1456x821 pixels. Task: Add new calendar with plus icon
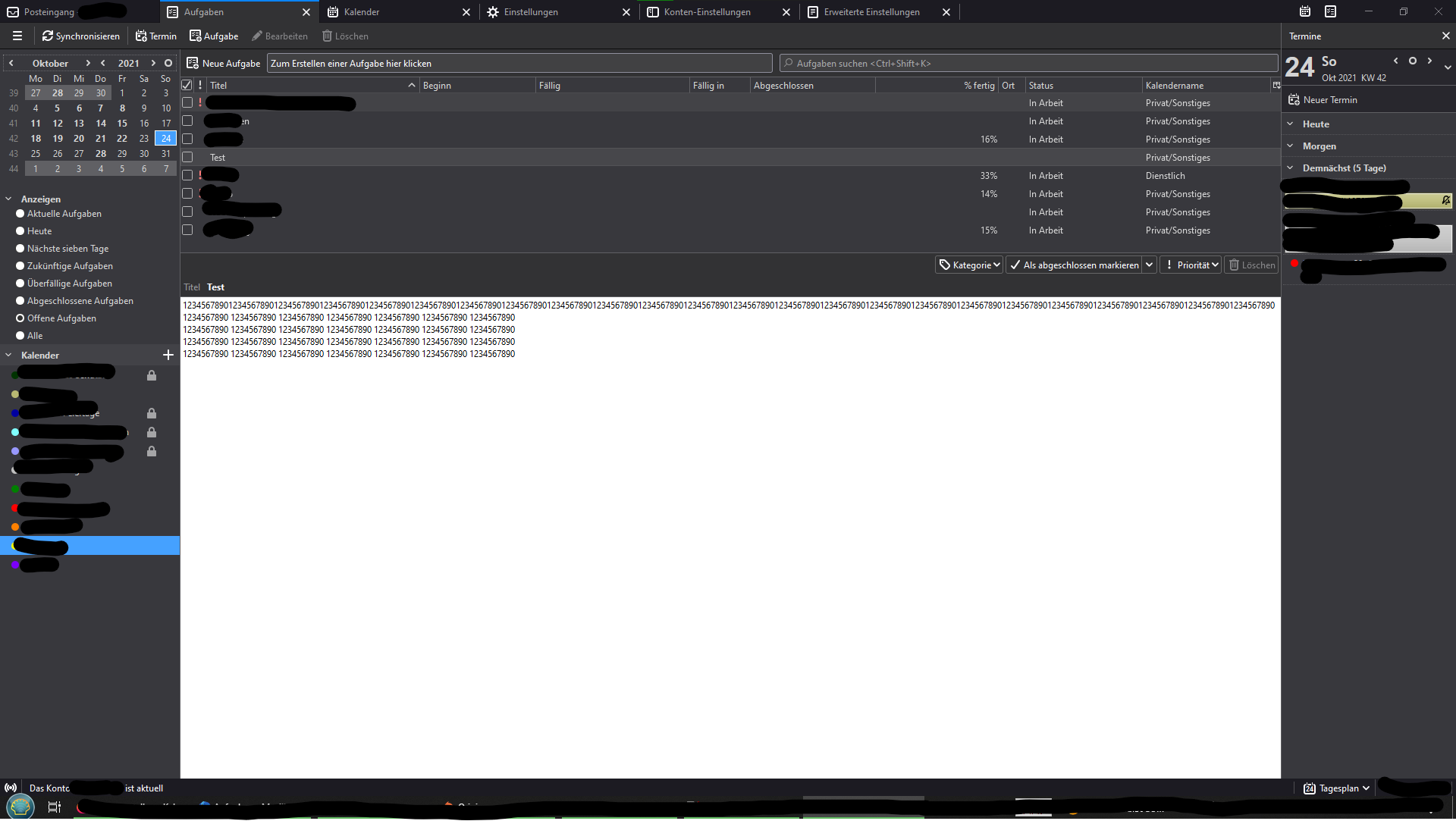pyautogui.click(x=168, y=355)
